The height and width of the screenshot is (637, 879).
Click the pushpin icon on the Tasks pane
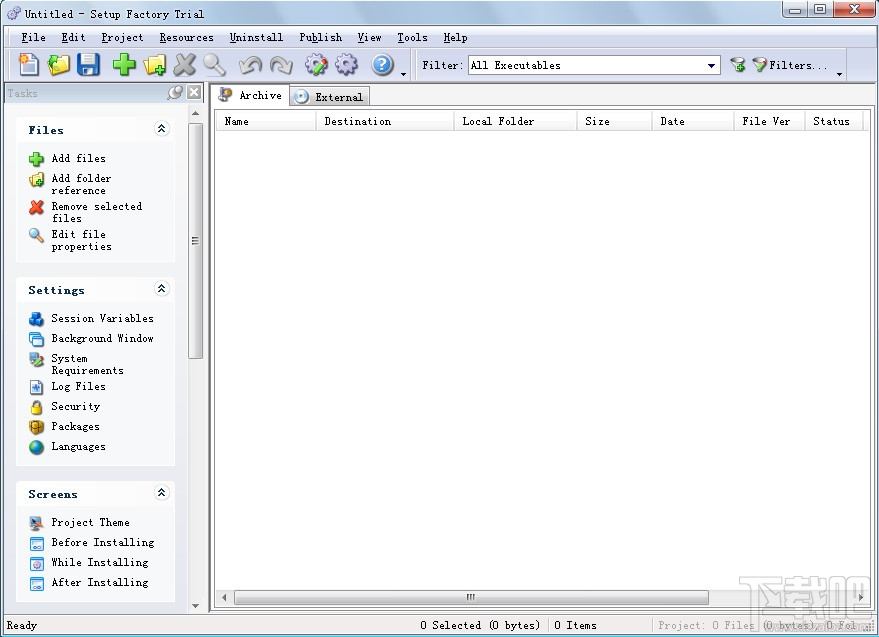click(x=175, y=93)
